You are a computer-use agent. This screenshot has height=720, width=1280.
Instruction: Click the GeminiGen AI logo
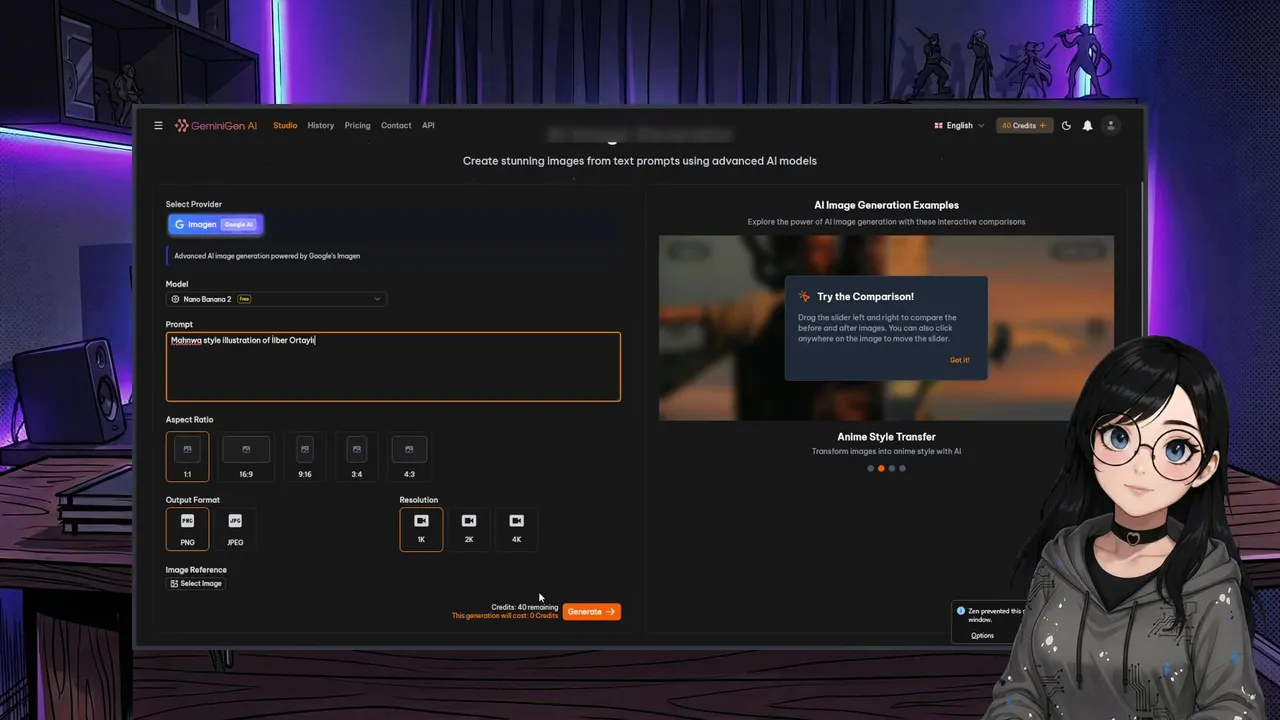(x=215, y=126)
